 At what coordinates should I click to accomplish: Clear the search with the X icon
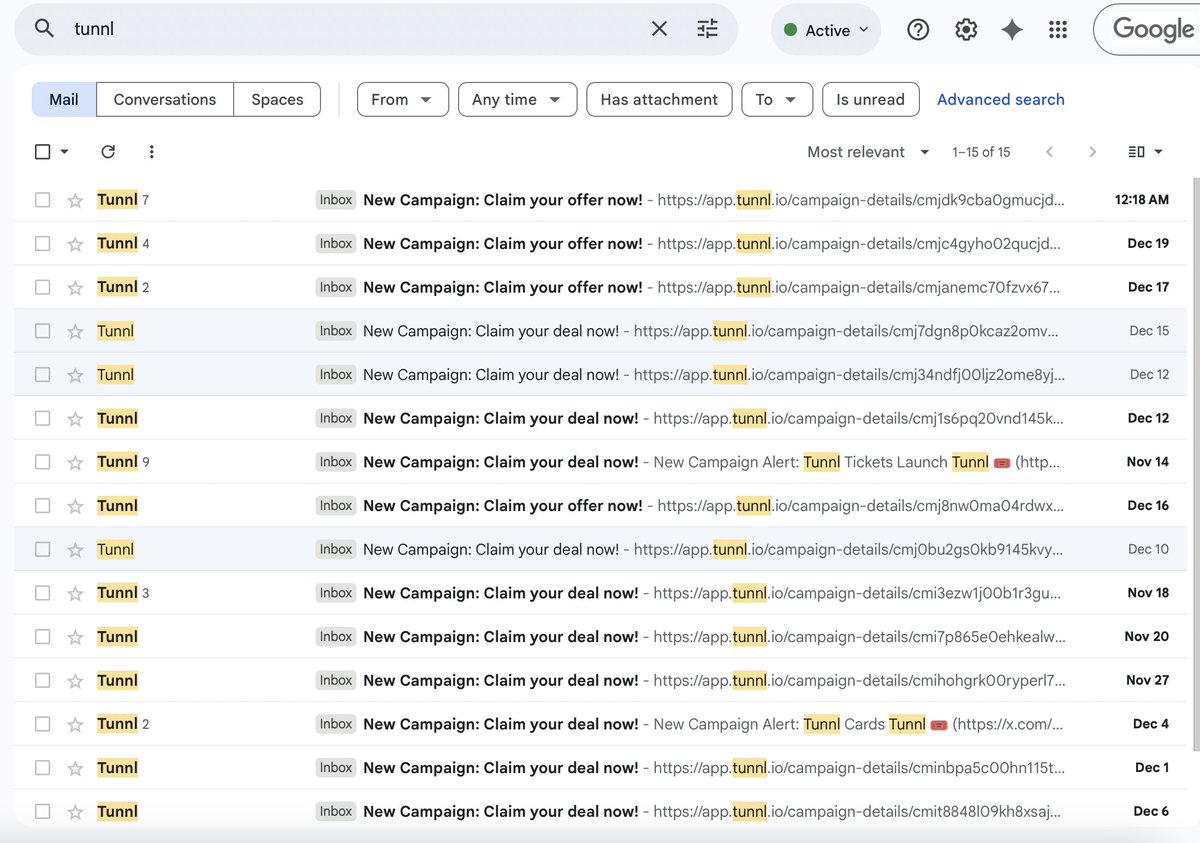[659, 29]
